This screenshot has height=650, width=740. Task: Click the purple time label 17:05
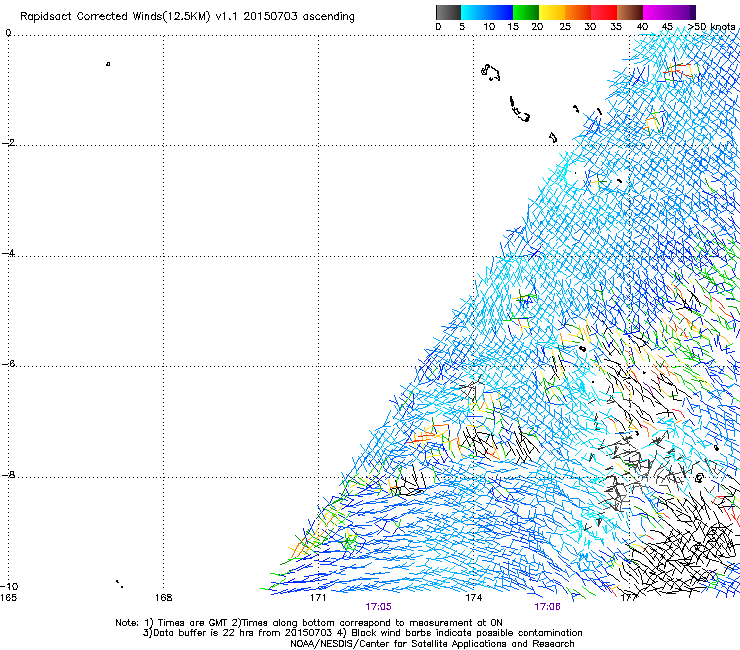coord(378,607)
